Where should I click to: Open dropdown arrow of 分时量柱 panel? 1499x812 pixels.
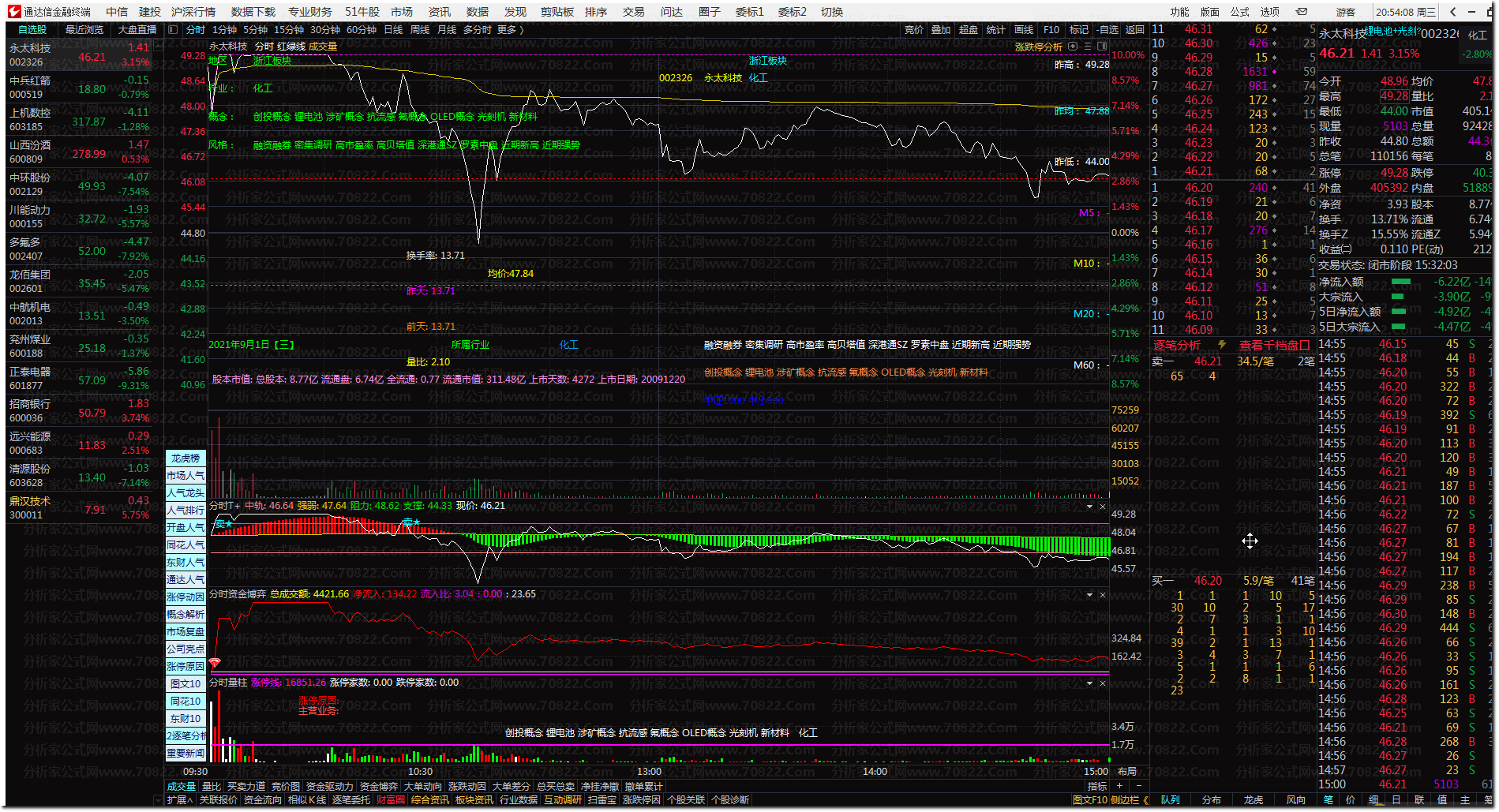[1089, 683]
